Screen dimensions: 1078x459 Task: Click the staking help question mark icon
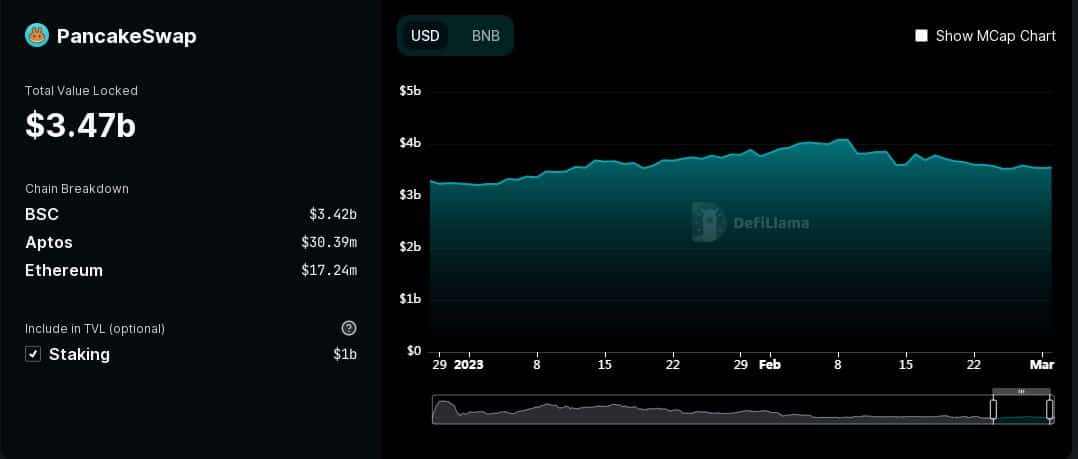coord(348,328)
